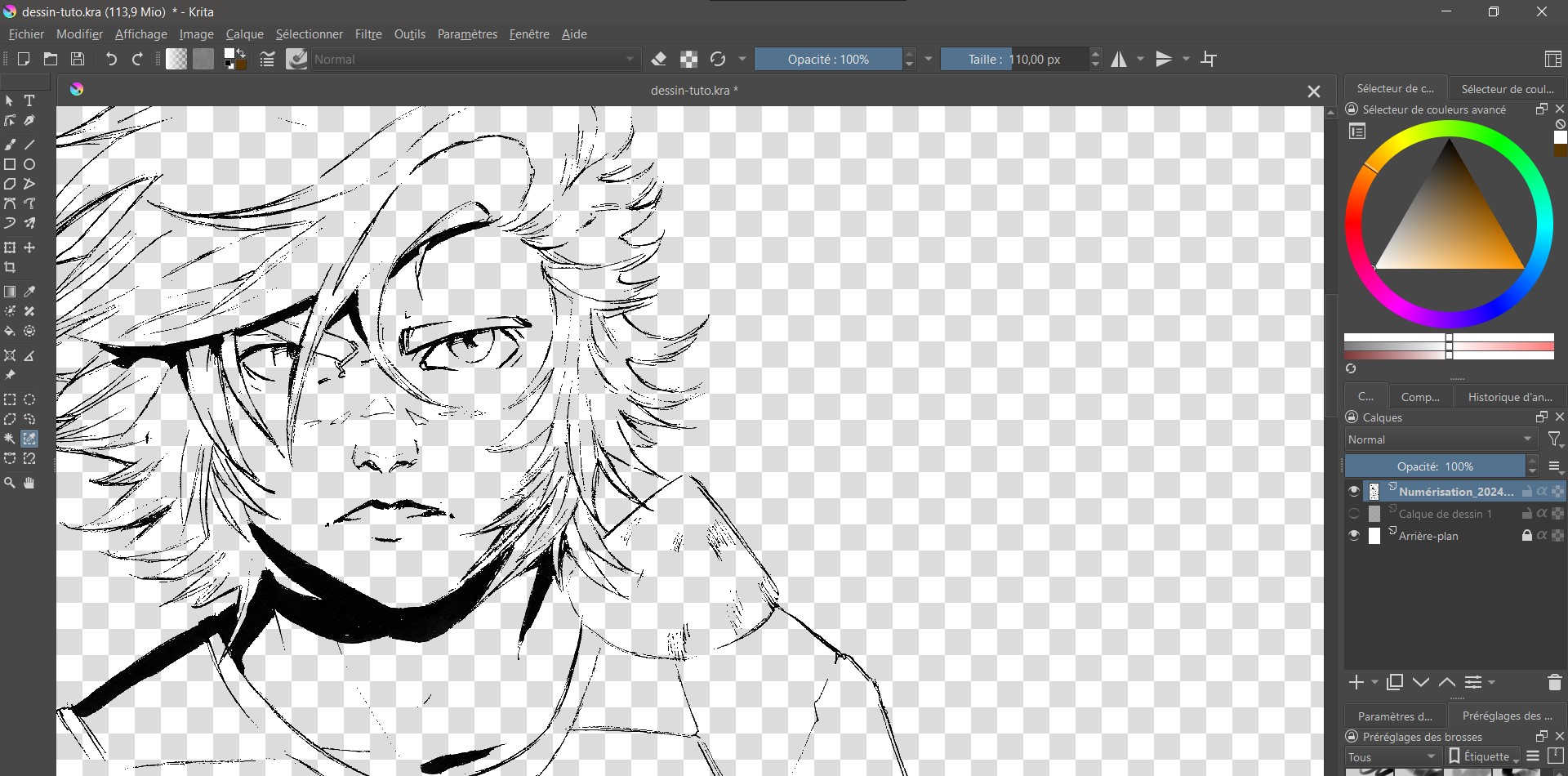Toggle vertical mirror mode
This screenshot has width=1568, height=776.
tap(1164, 59)
